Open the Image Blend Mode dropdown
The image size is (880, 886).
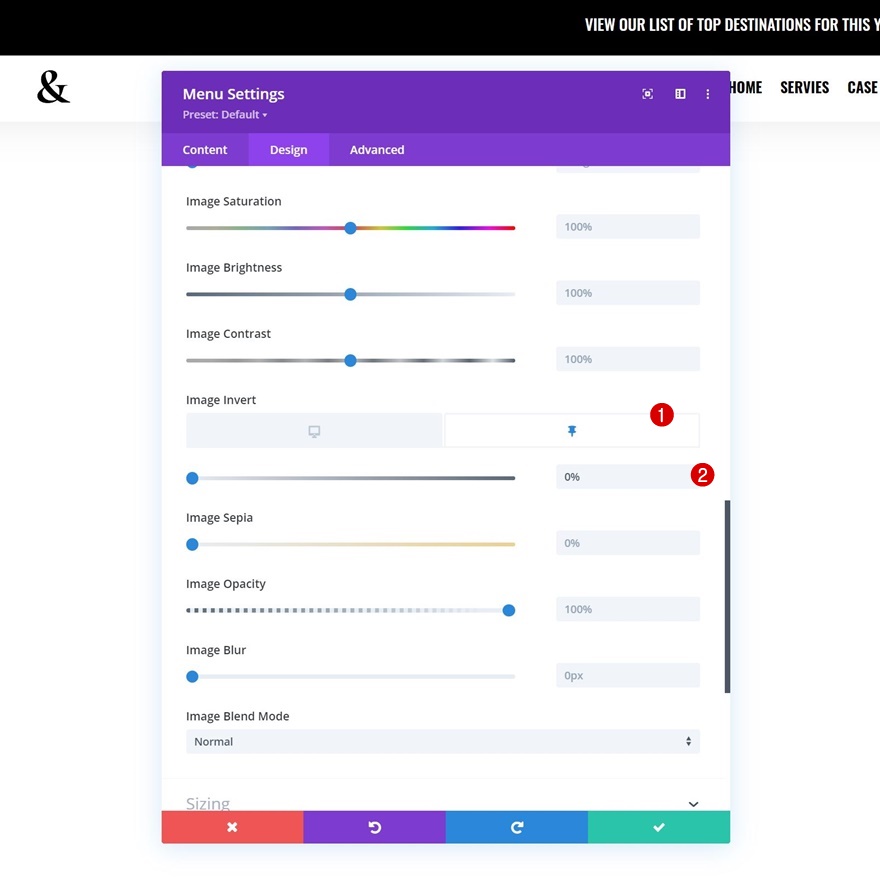(x=442, y=741)
